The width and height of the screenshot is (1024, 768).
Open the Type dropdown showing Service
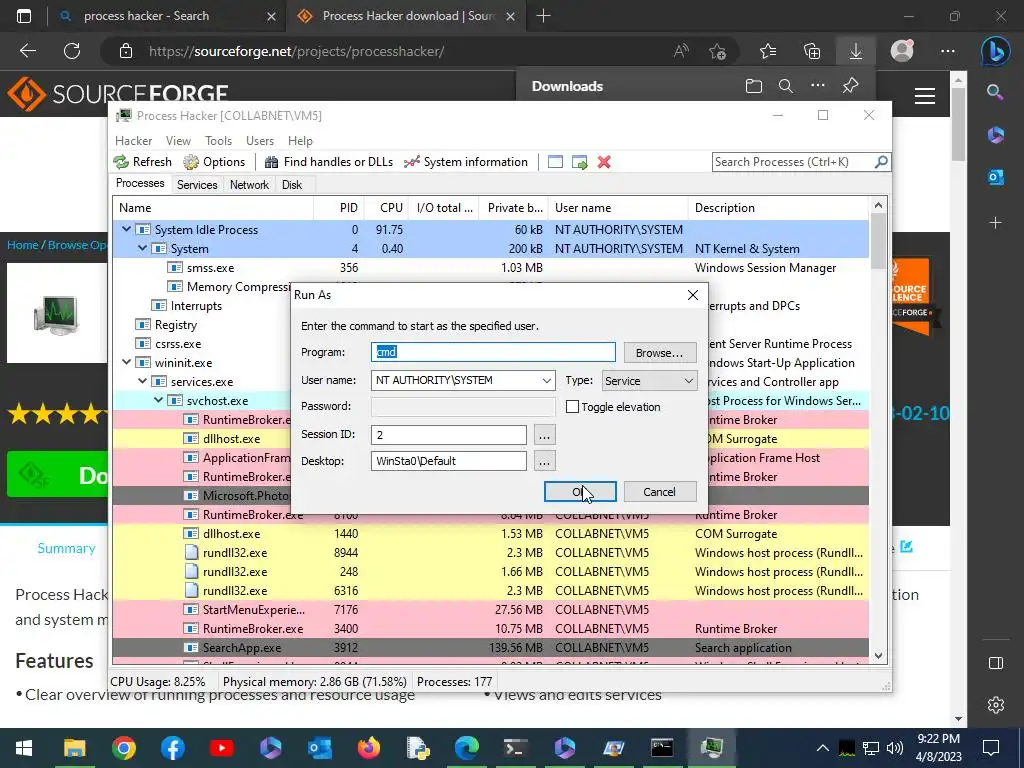[648, 381]
